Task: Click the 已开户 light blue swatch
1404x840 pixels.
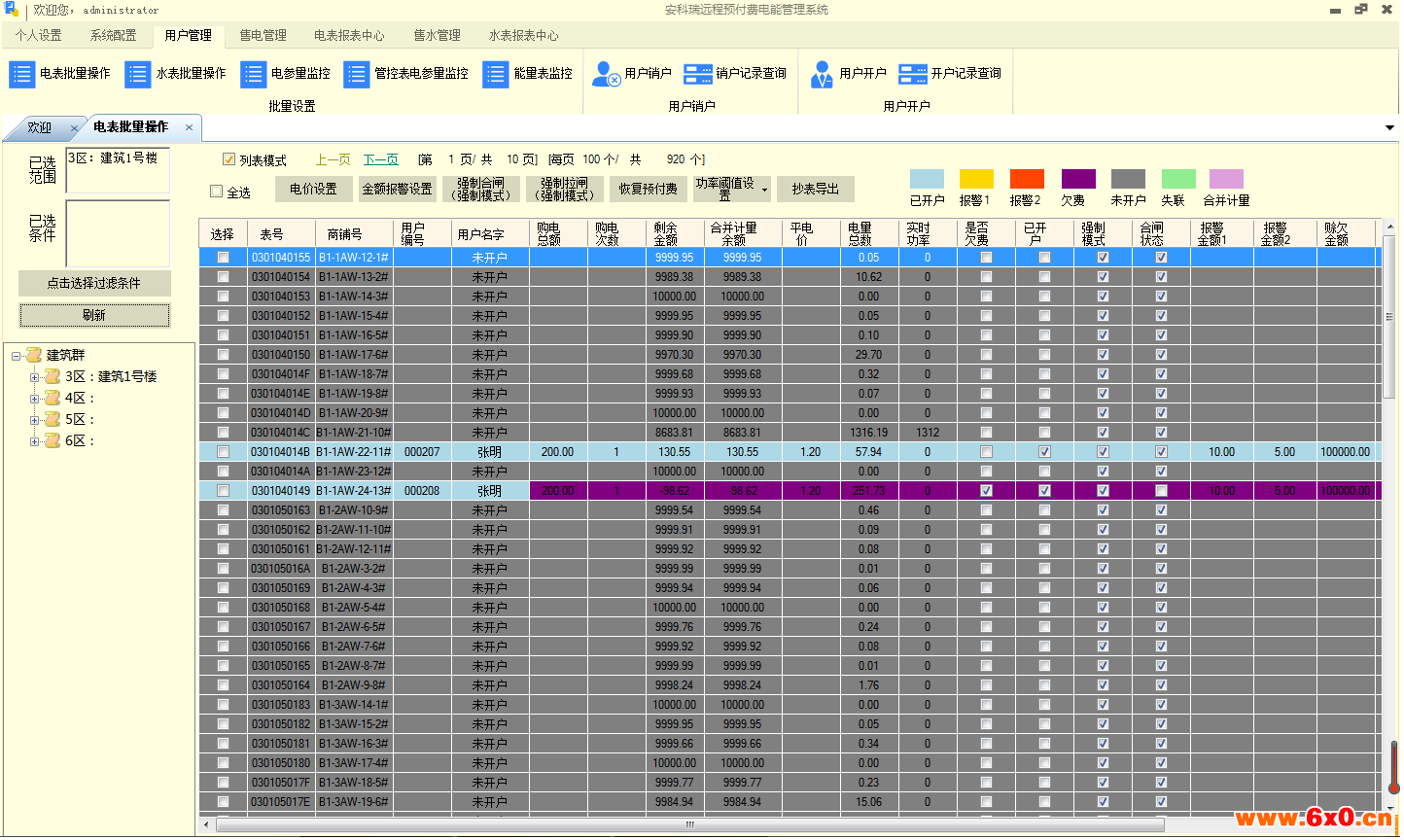Action: 927,179
